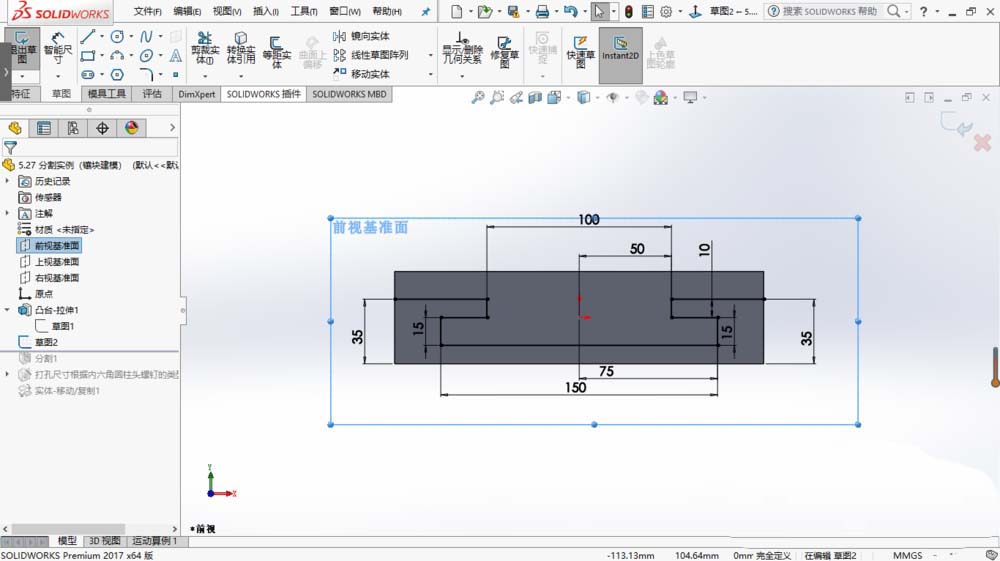Pin the menu bar with pushpin icon
This screenshot has width=1000, height=561.
pyautogui.click(x=425, y=11)
